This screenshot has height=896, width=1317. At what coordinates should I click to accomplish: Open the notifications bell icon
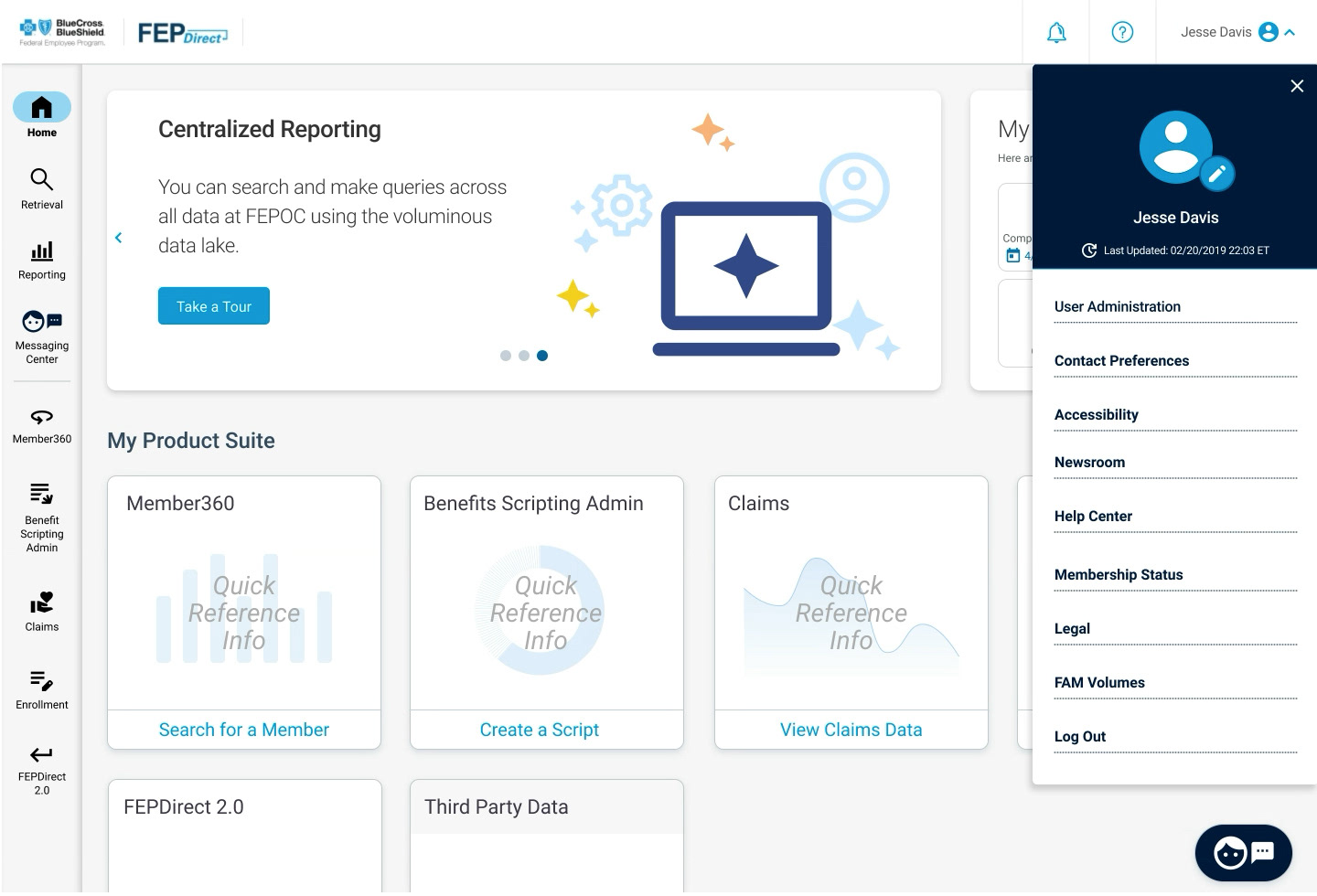coord(1056,33)
